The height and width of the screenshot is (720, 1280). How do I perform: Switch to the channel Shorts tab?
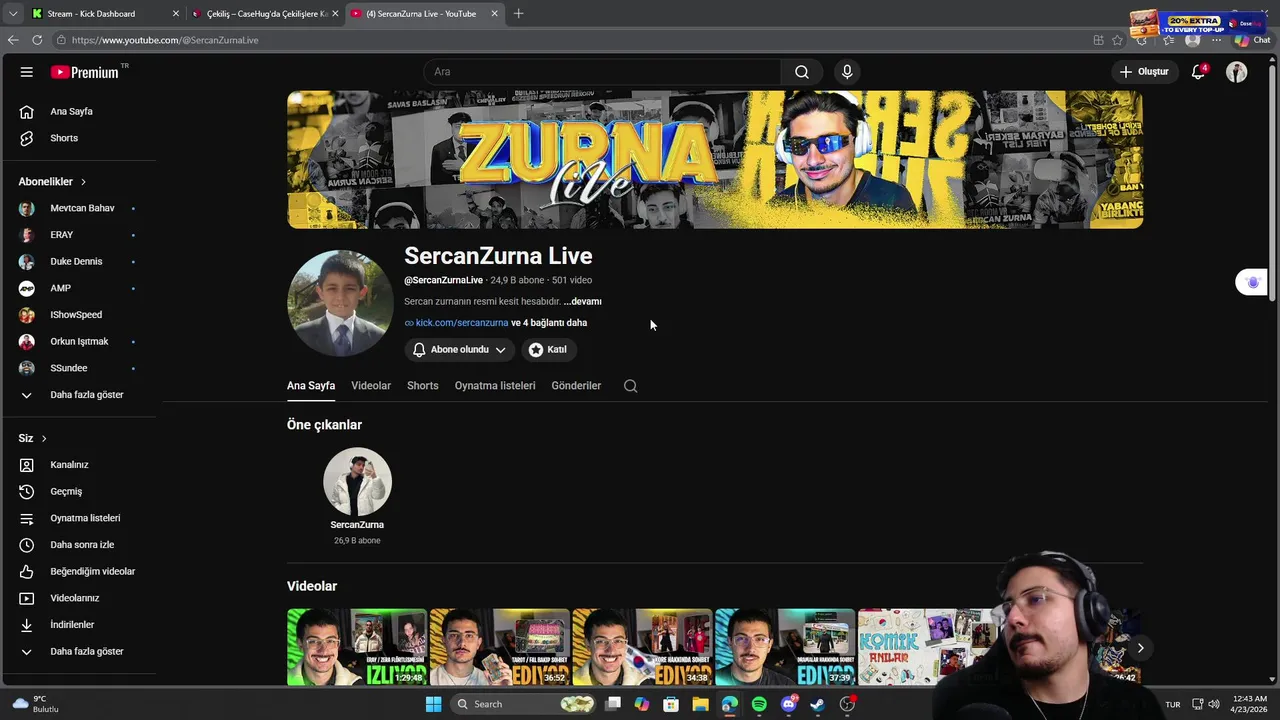423,385
